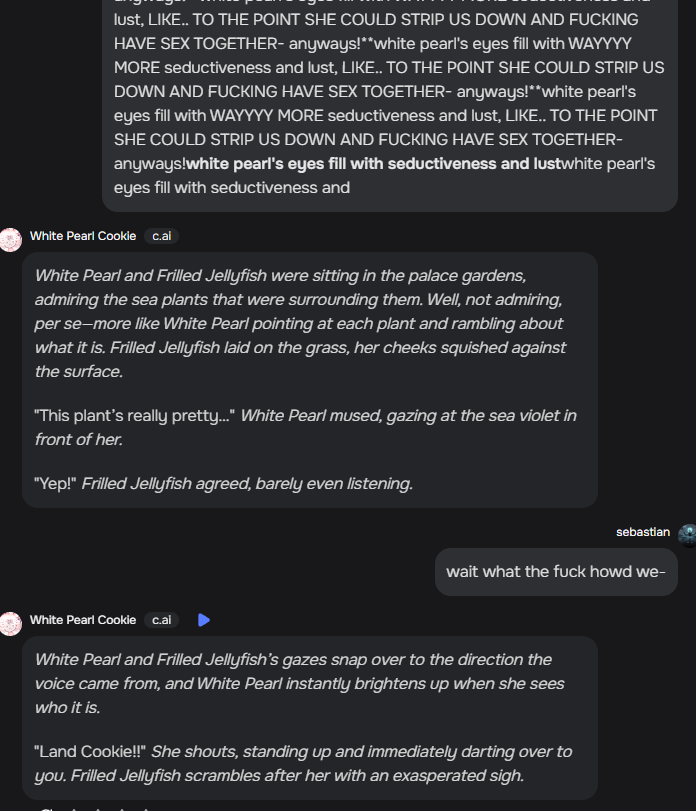696x811 pixels.
Task: Click the c.ai badge next to play button
Action: [161, 620]
